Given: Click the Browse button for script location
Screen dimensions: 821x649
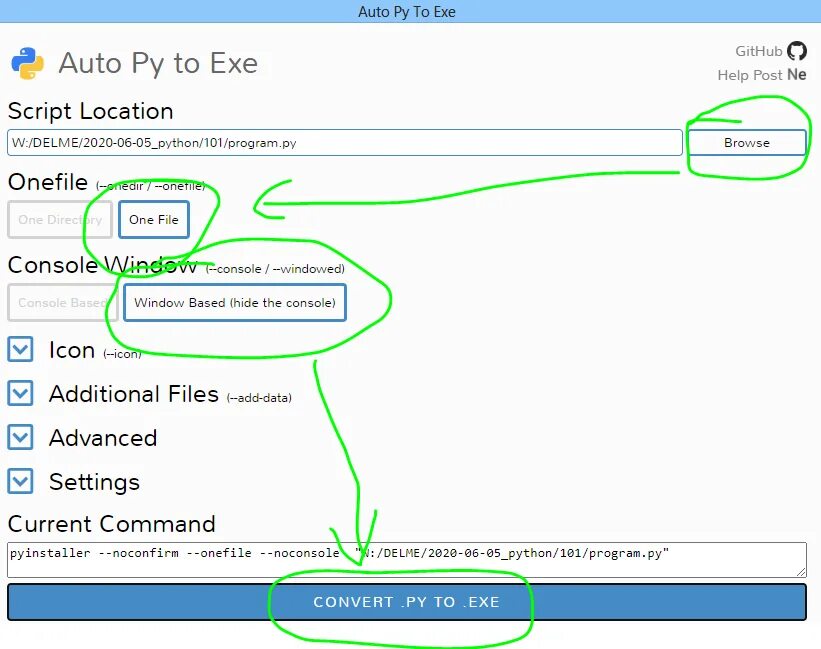Looking at the screenshot, I should (747, 142).
